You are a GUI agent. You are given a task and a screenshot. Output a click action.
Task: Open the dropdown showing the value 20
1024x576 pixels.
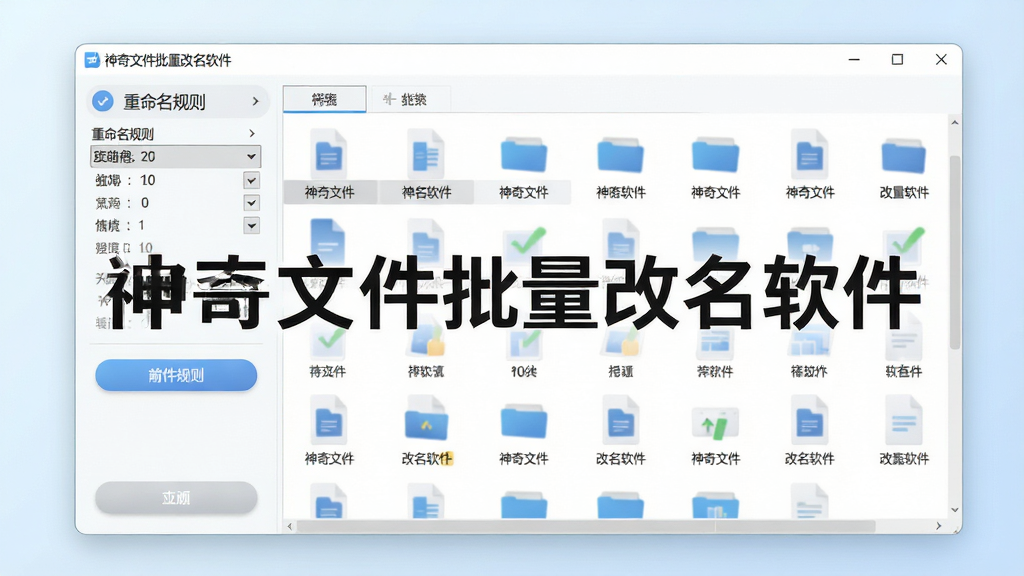pos(175,157)
